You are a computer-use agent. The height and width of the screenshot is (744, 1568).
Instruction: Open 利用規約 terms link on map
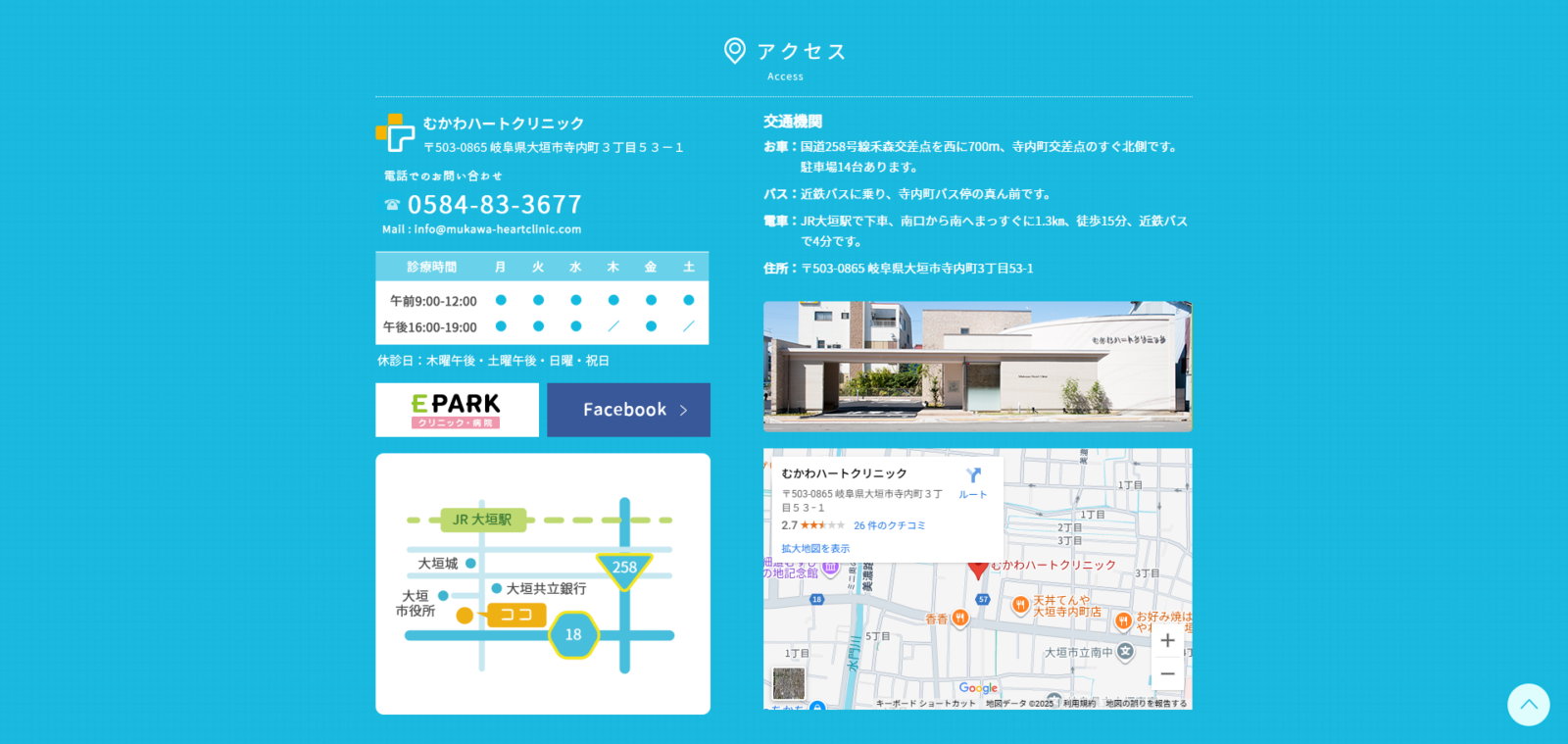coord(1079,703)
